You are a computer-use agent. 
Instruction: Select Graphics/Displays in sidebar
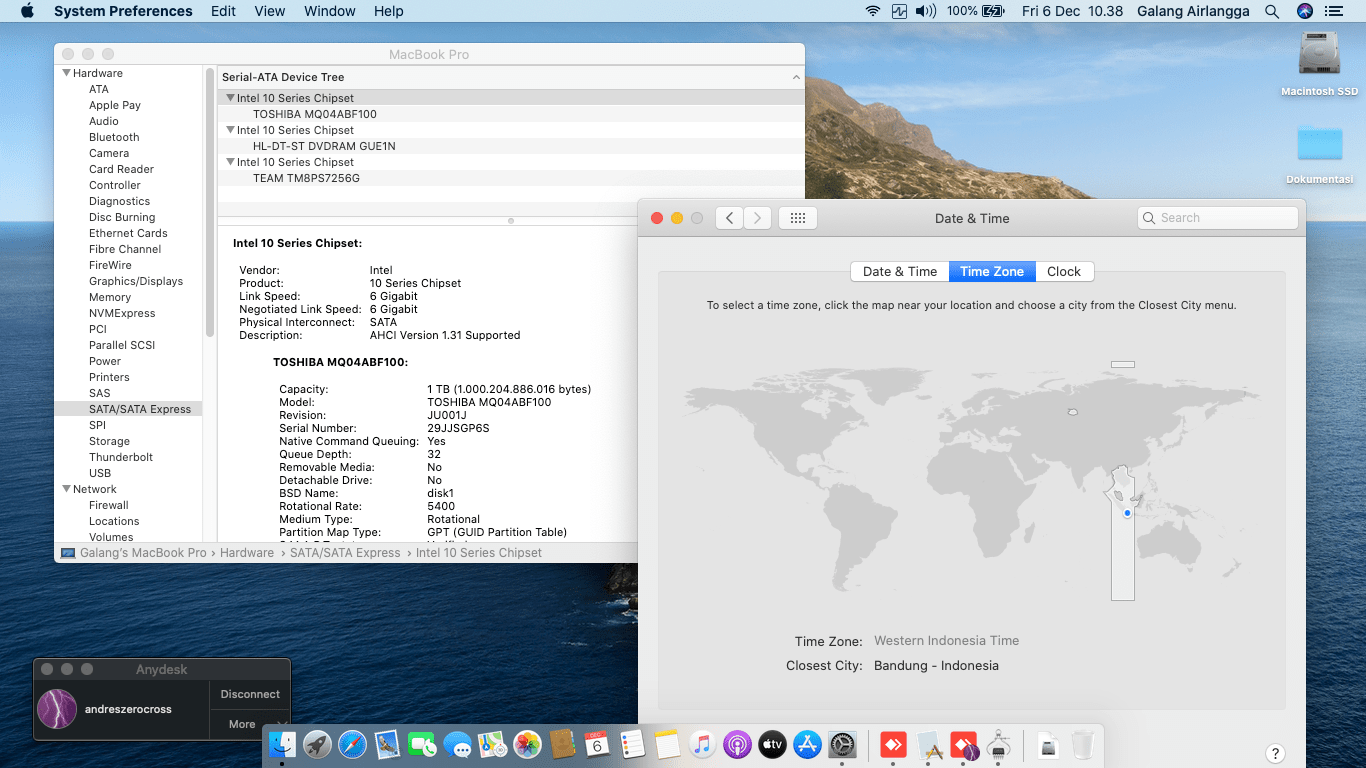pos(136,281)
